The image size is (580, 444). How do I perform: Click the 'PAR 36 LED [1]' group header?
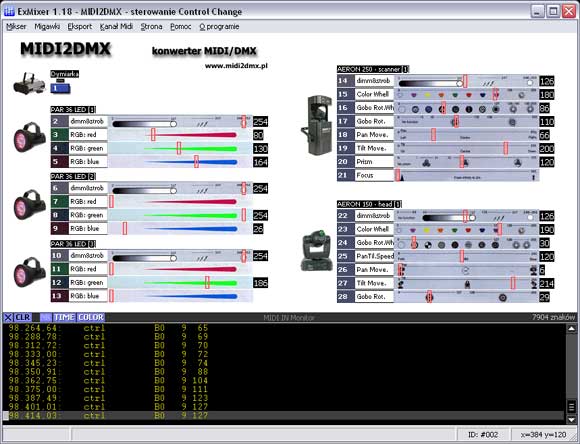click(73, 110)
